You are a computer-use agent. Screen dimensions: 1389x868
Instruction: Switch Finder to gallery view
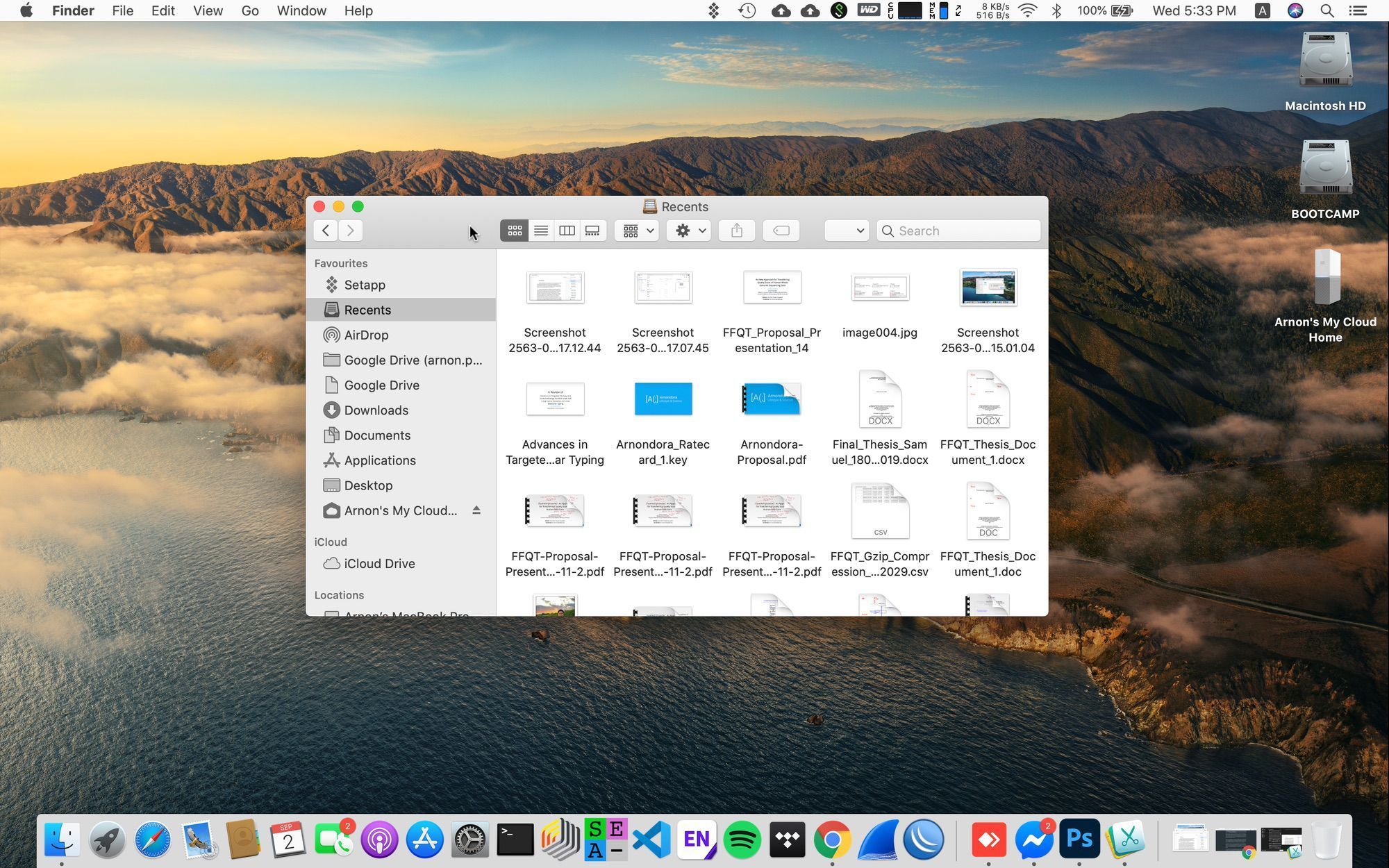(593, 231)
